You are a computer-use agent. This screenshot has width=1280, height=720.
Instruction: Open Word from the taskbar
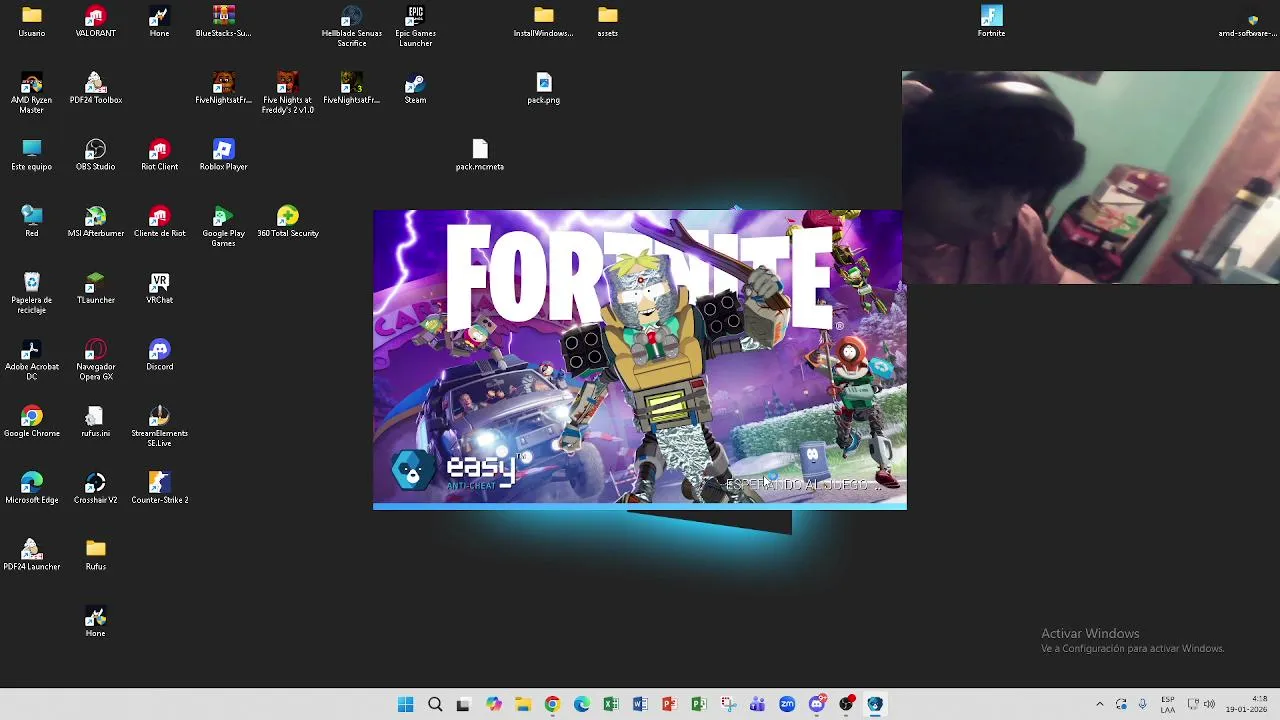(x=640, y=704)
